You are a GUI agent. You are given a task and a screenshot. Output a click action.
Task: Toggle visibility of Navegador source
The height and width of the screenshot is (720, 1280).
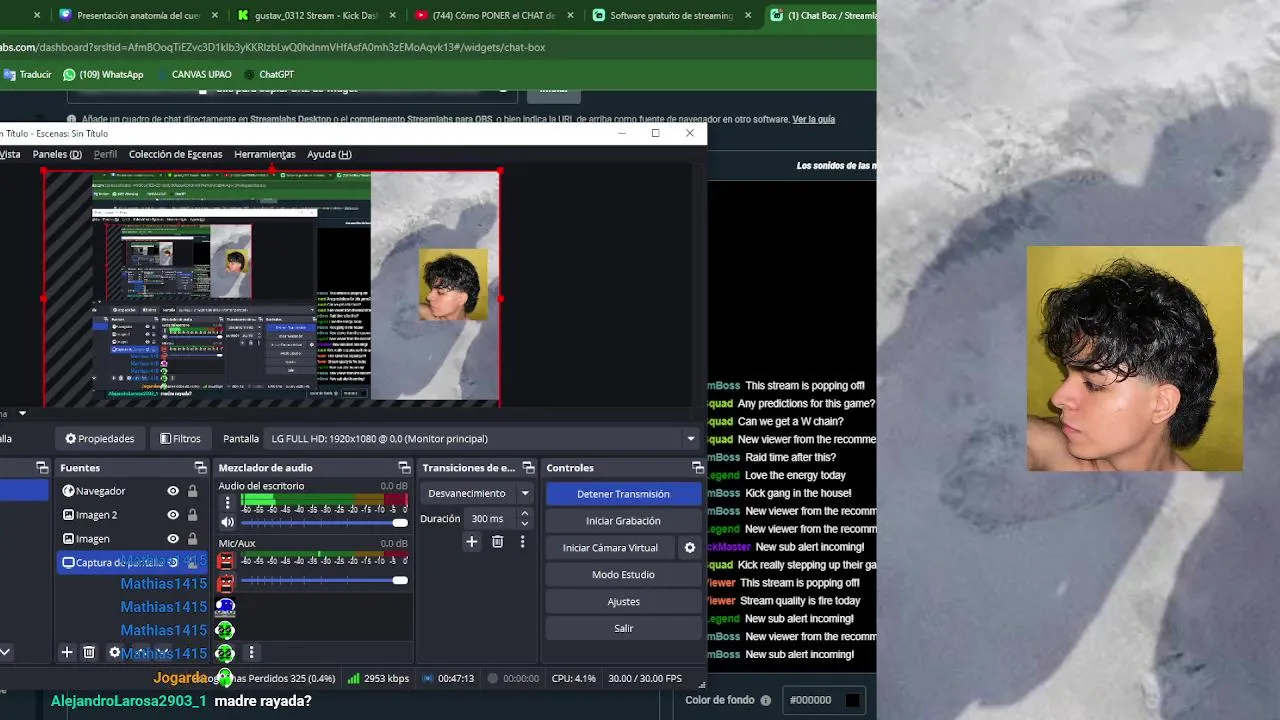pyautogui.click(x=173, y=491)
